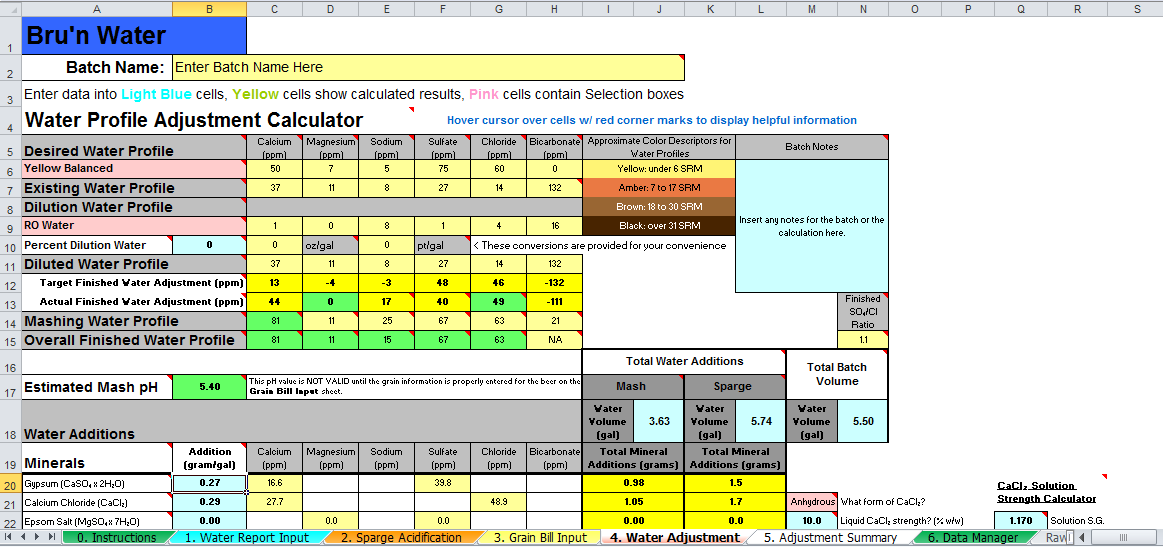Select column S header

(1137, 8)
